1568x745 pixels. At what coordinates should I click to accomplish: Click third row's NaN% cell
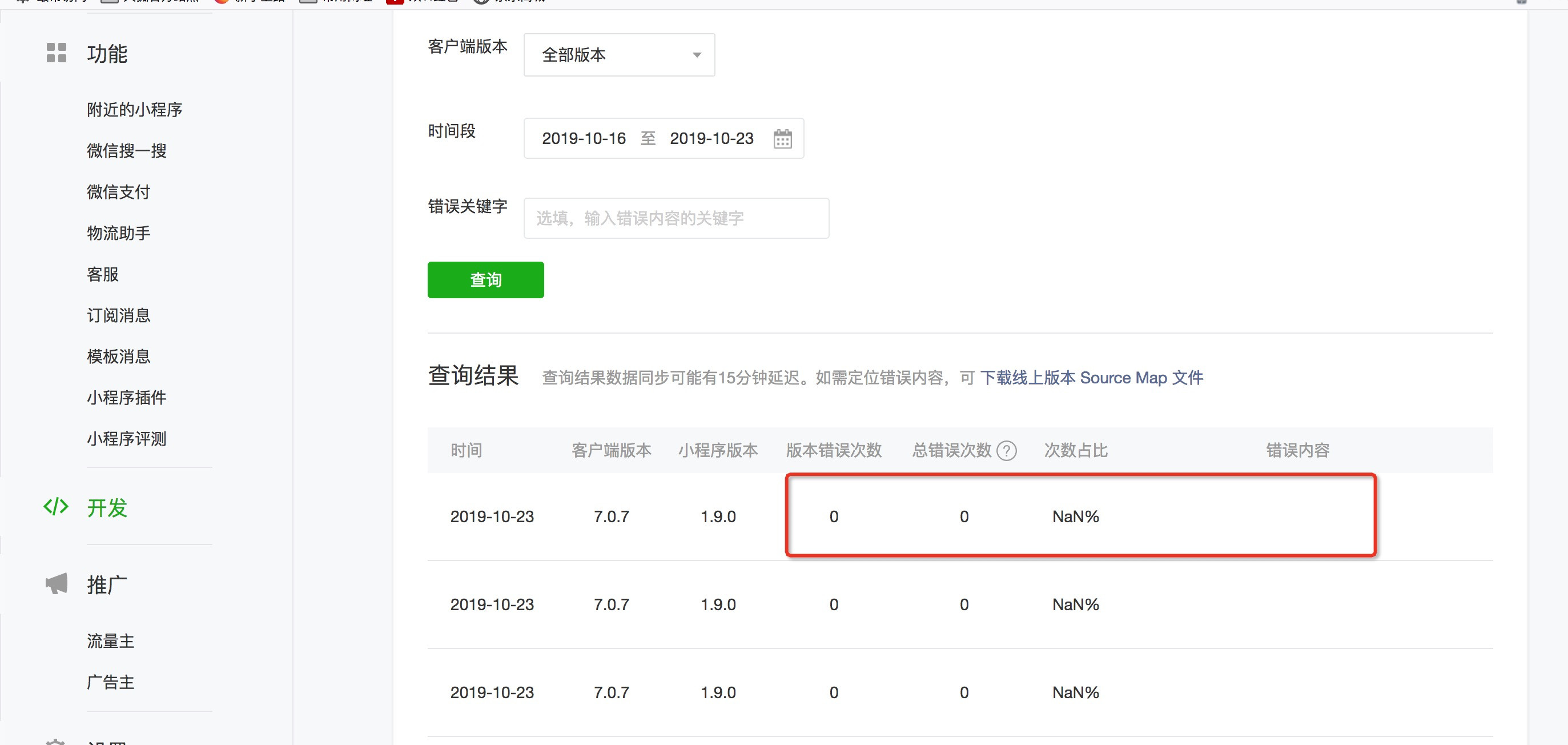coord(1076,692)
